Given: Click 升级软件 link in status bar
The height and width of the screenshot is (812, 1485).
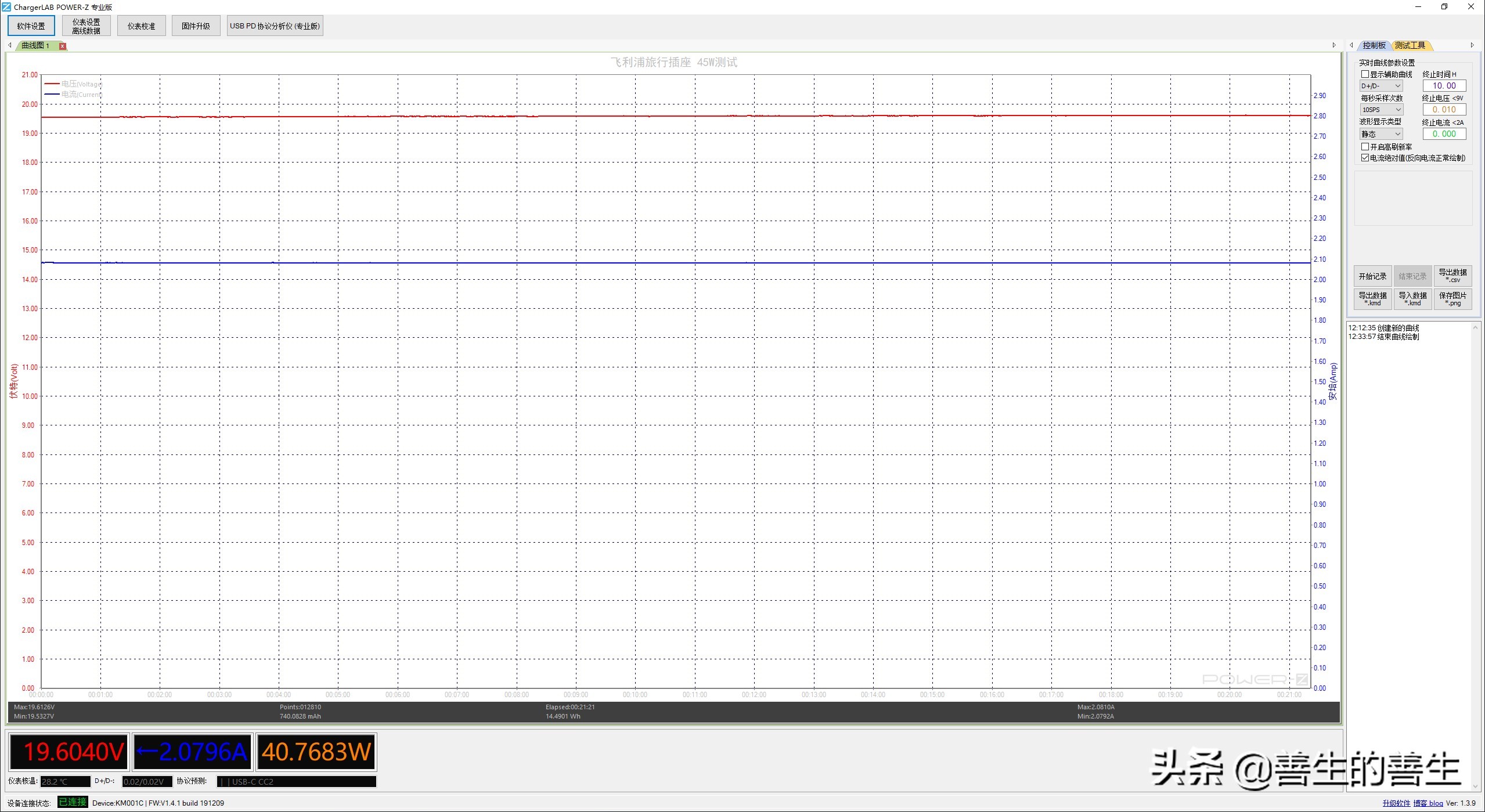Looking at the screenshot, I should pos(1396,803).
